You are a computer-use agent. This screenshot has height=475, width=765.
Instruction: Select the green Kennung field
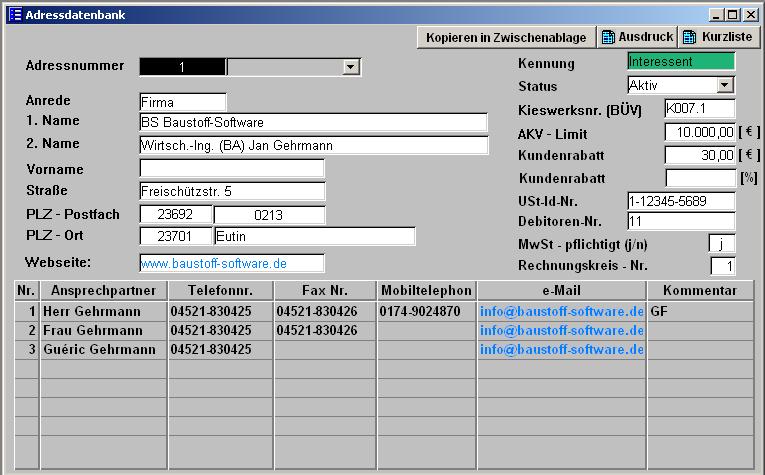(680, 62)
